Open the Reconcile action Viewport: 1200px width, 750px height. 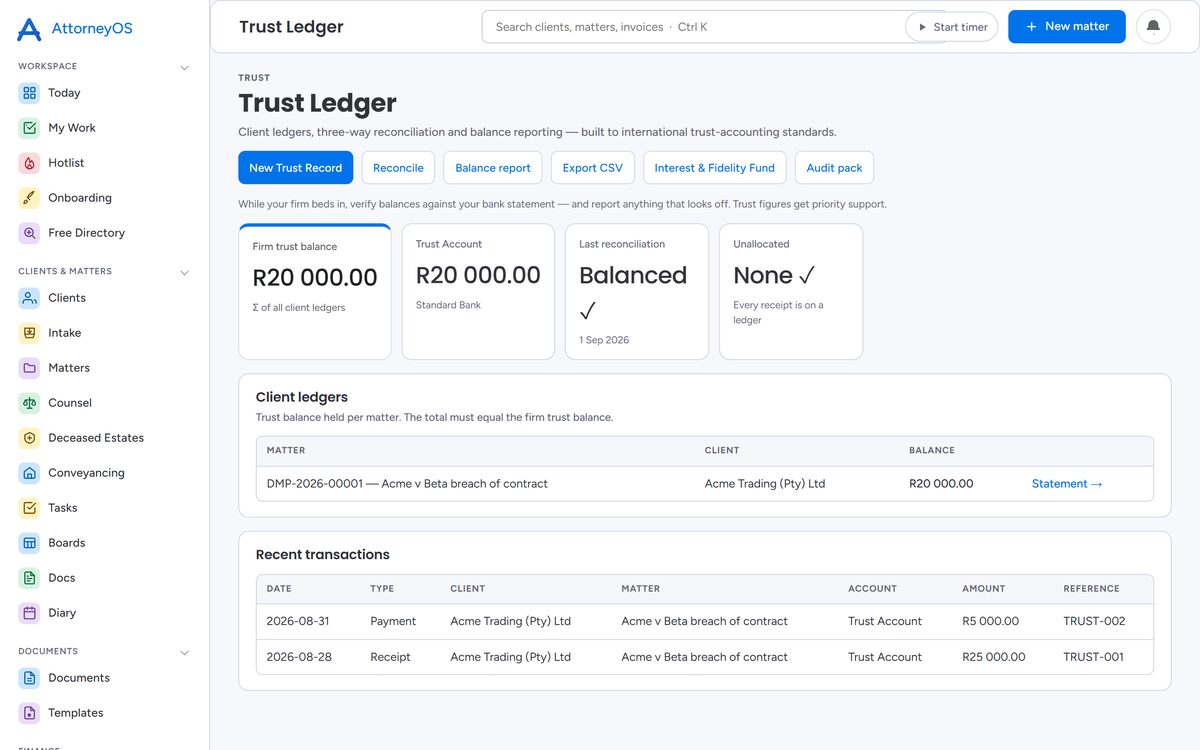click(x=398, y=168)
